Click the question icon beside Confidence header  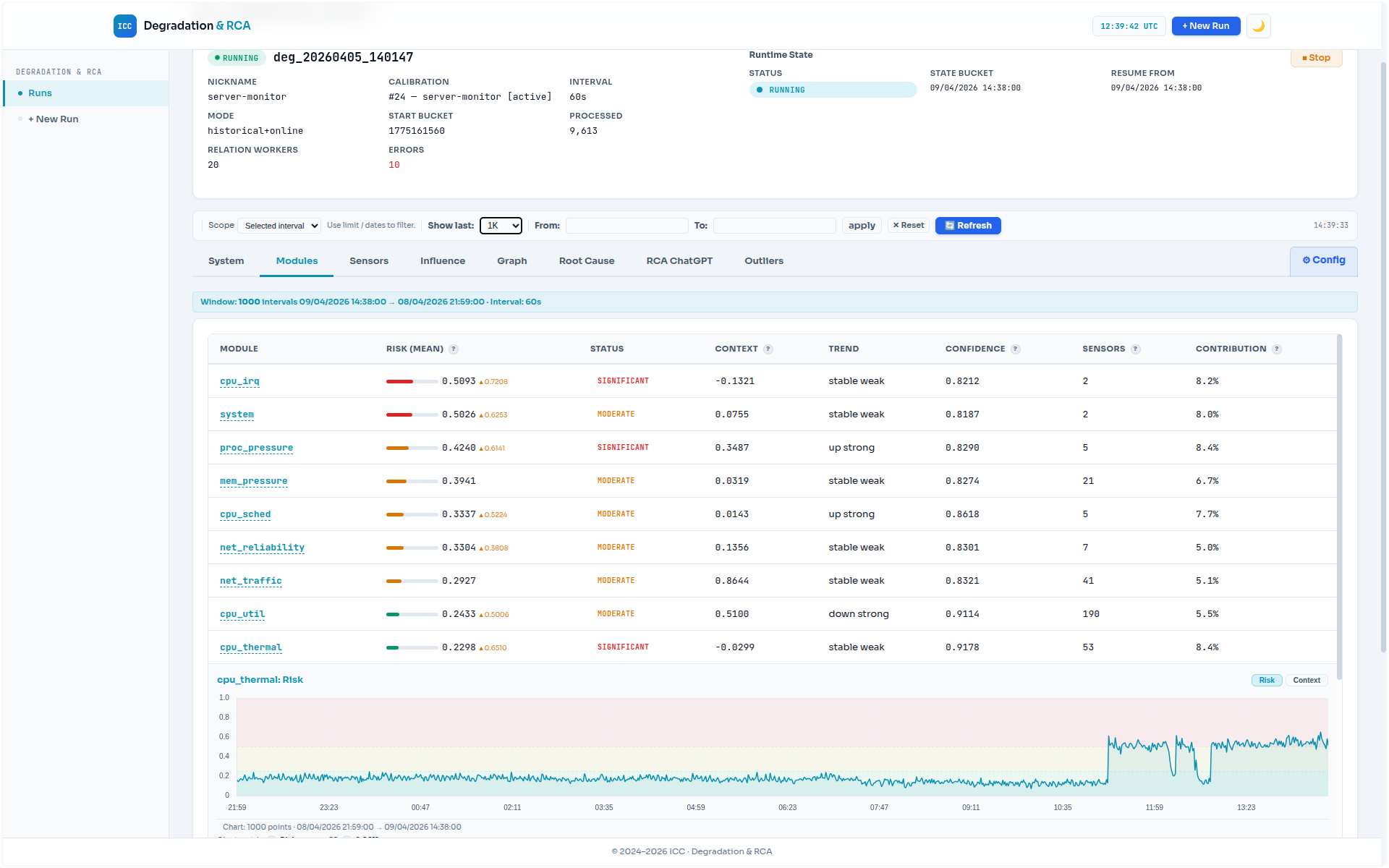point(1016,349)
